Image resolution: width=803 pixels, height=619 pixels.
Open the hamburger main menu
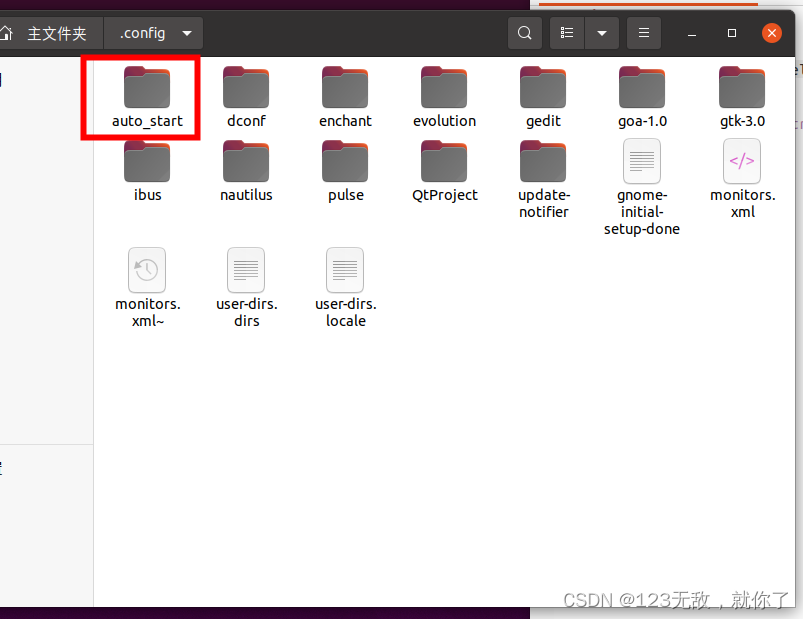click(x=644, y=33)
